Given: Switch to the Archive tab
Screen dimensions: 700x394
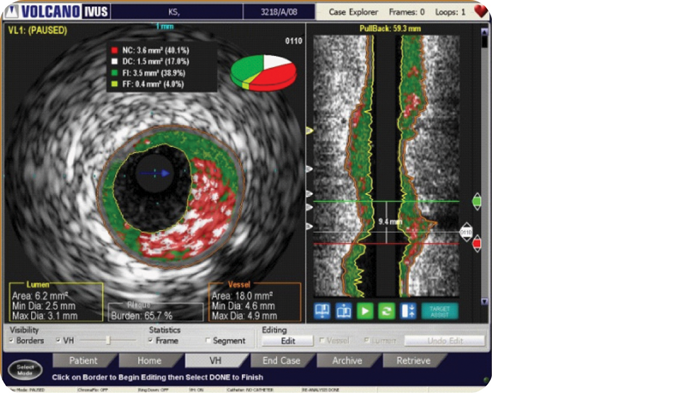Looking at the screenshot, I should click(x=347, y=361).
